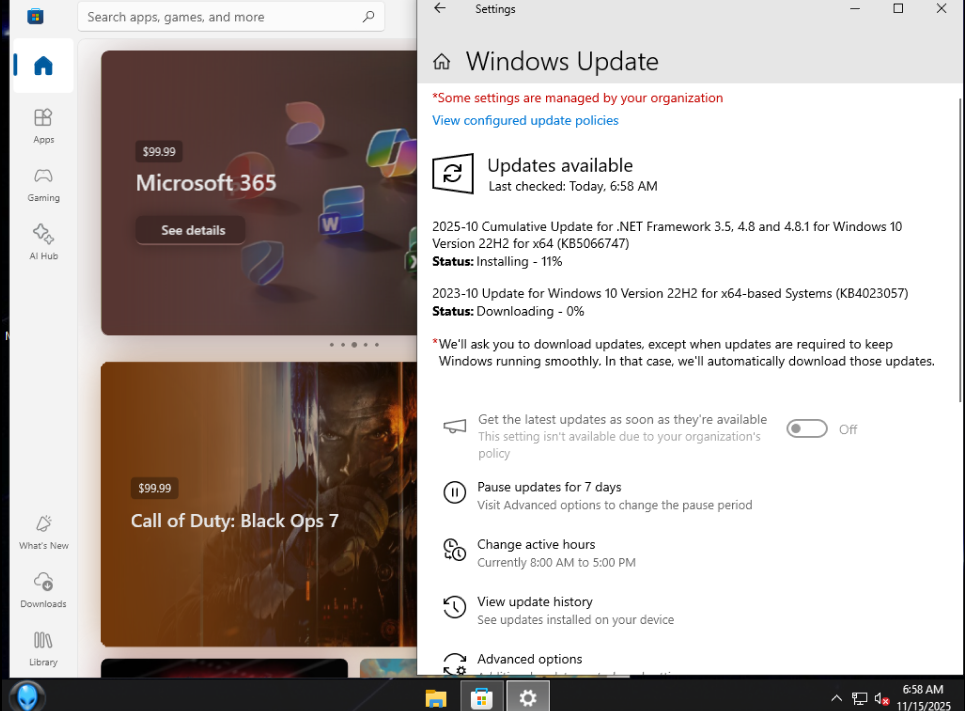
Task: Open What's New in Microsoft Store
Action: tap(43, 532)
